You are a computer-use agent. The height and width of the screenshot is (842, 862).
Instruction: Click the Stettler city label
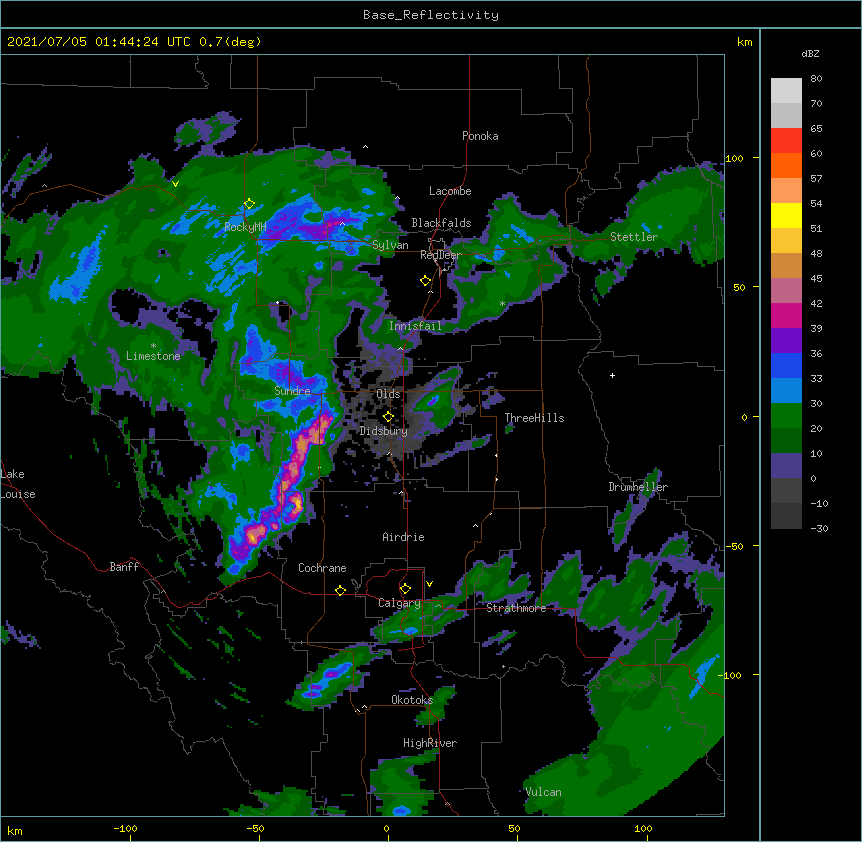(634, 237)
